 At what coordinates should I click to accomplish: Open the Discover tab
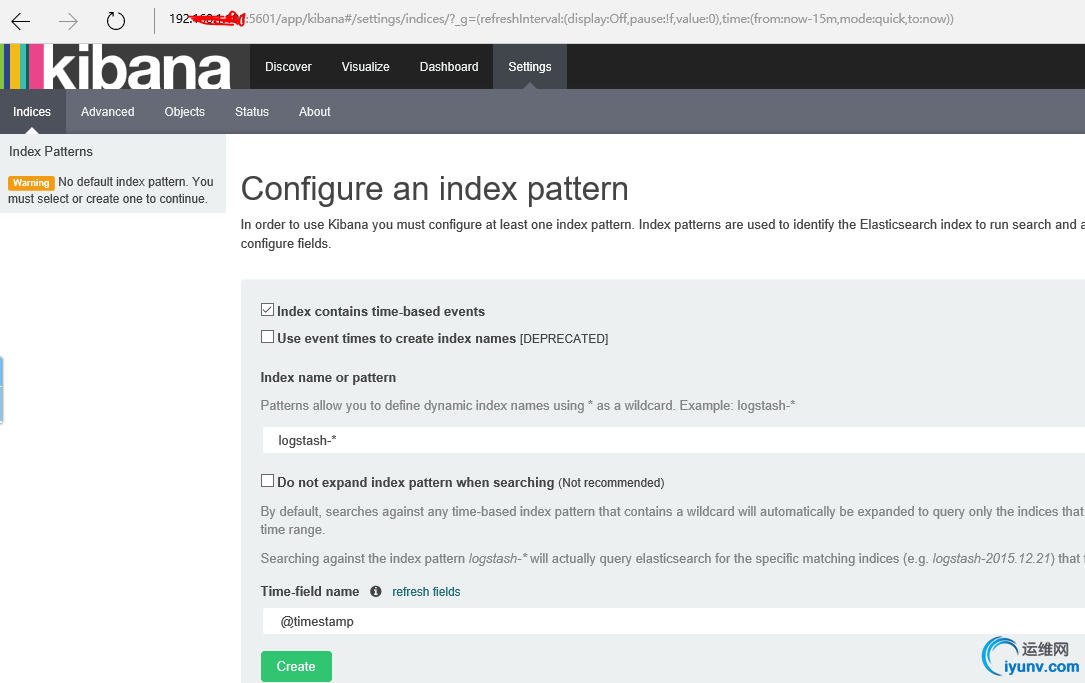point(288,66)
